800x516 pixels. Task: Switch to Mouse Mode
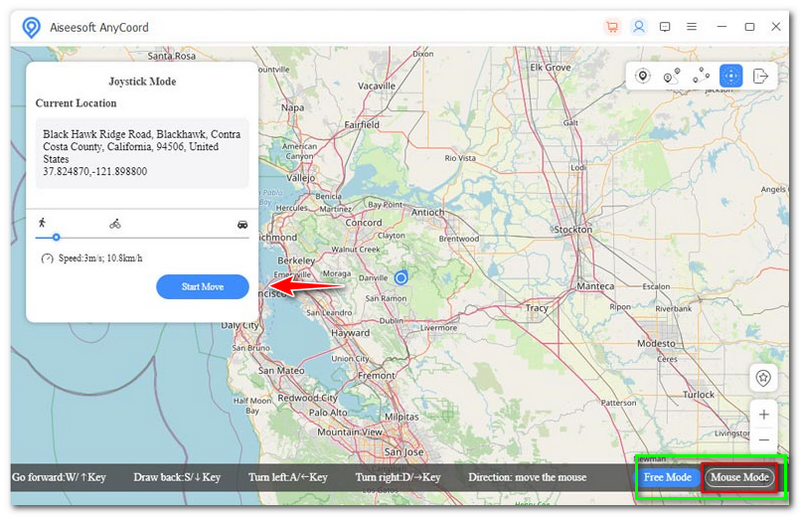click(739, 478)
